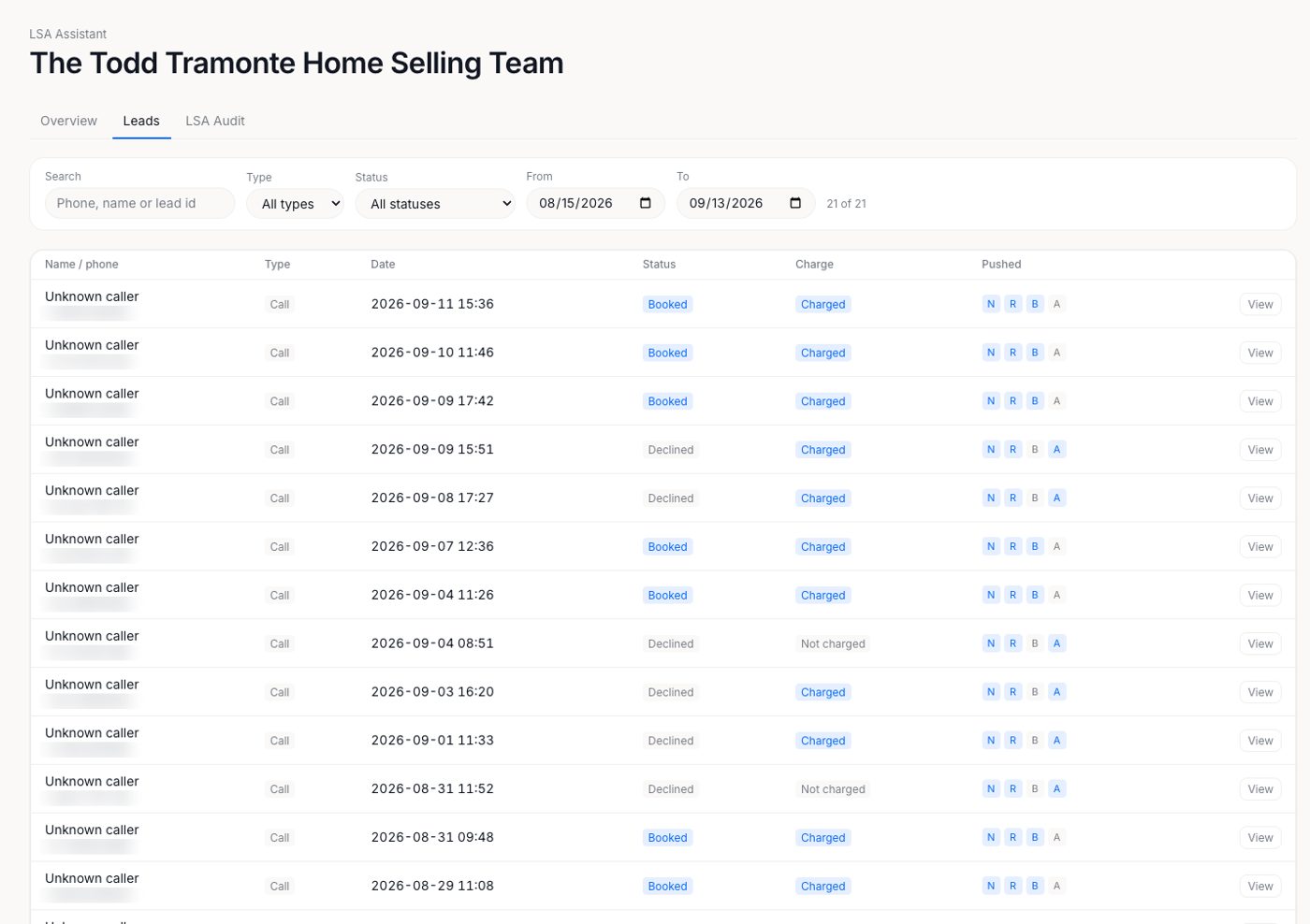Image resolution: width=1310 pixels, height=924 pixels.
Task: Click the Charge column header
Action: pos(814,265)
